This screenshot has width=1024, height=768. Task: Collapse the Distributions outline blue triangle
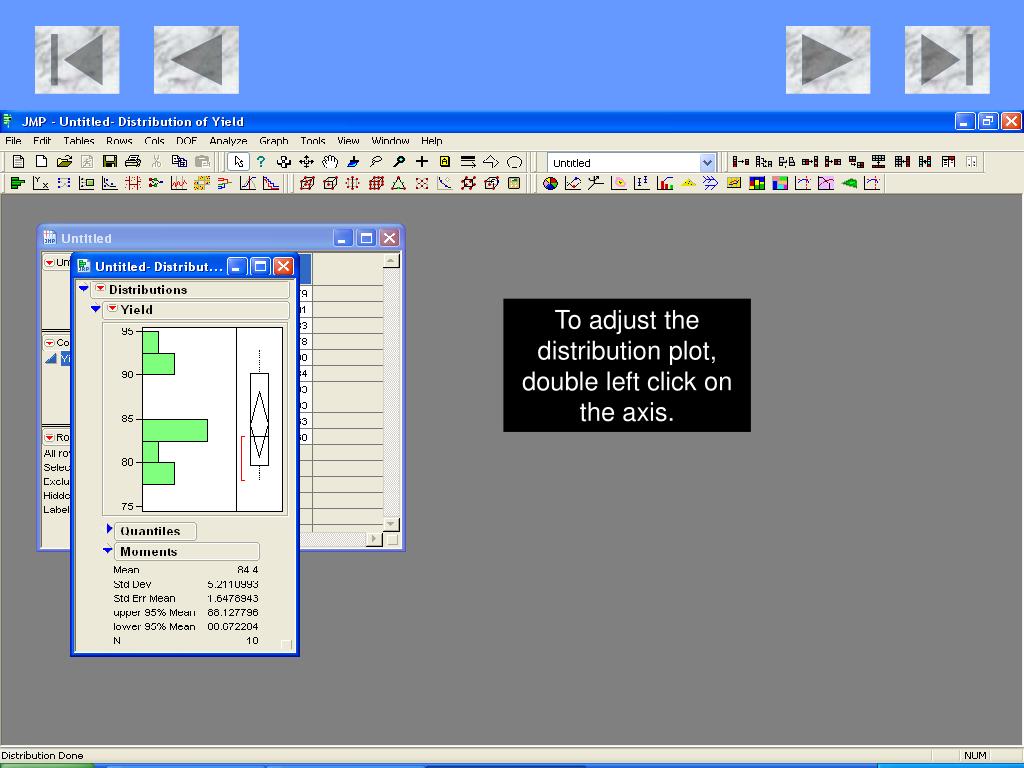pyautogui.click(x=84, y=288)
